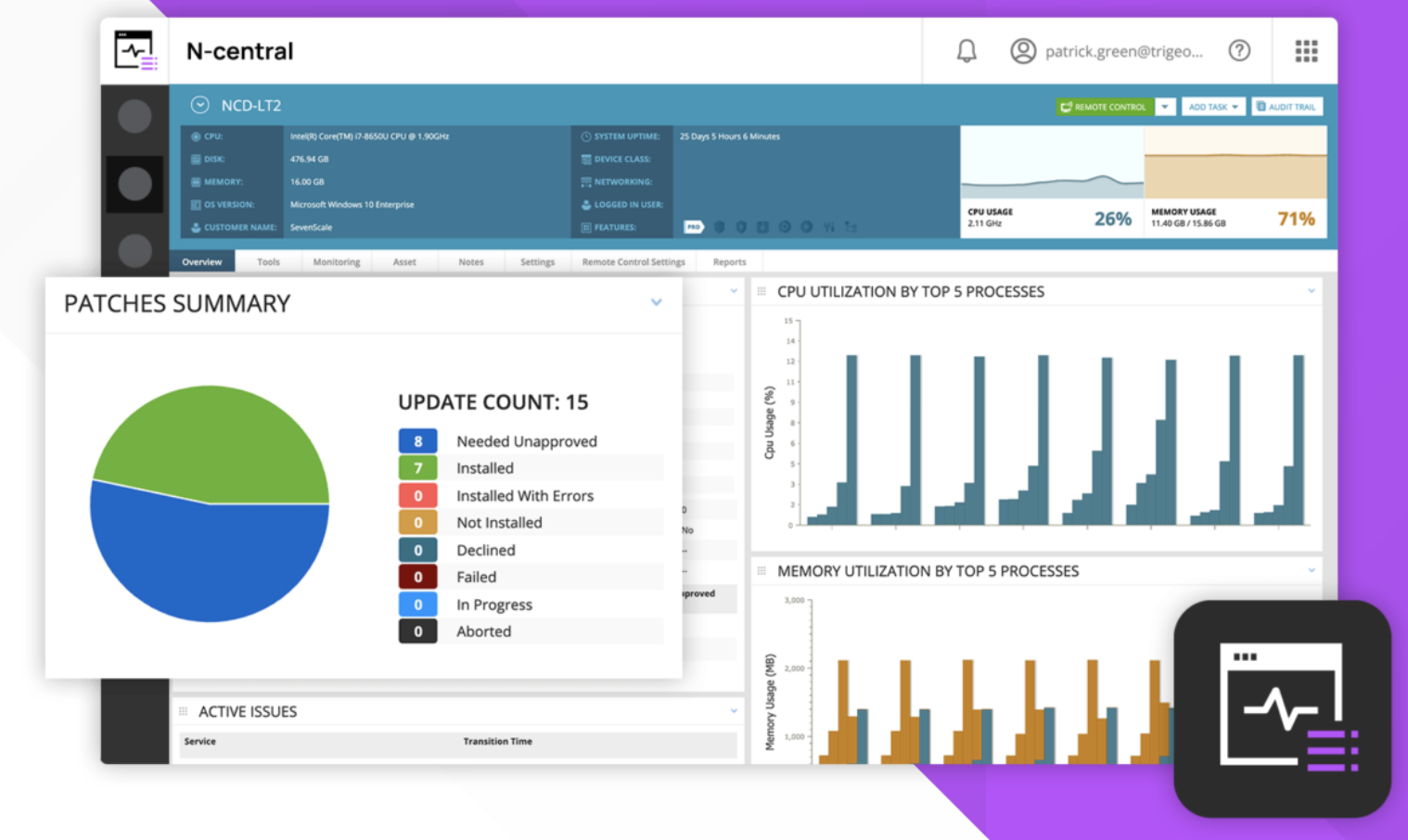Click the N-central logo icon
Image resolution: width=1408 pixels, height=840 pixels.
click(x=135, y=50)
